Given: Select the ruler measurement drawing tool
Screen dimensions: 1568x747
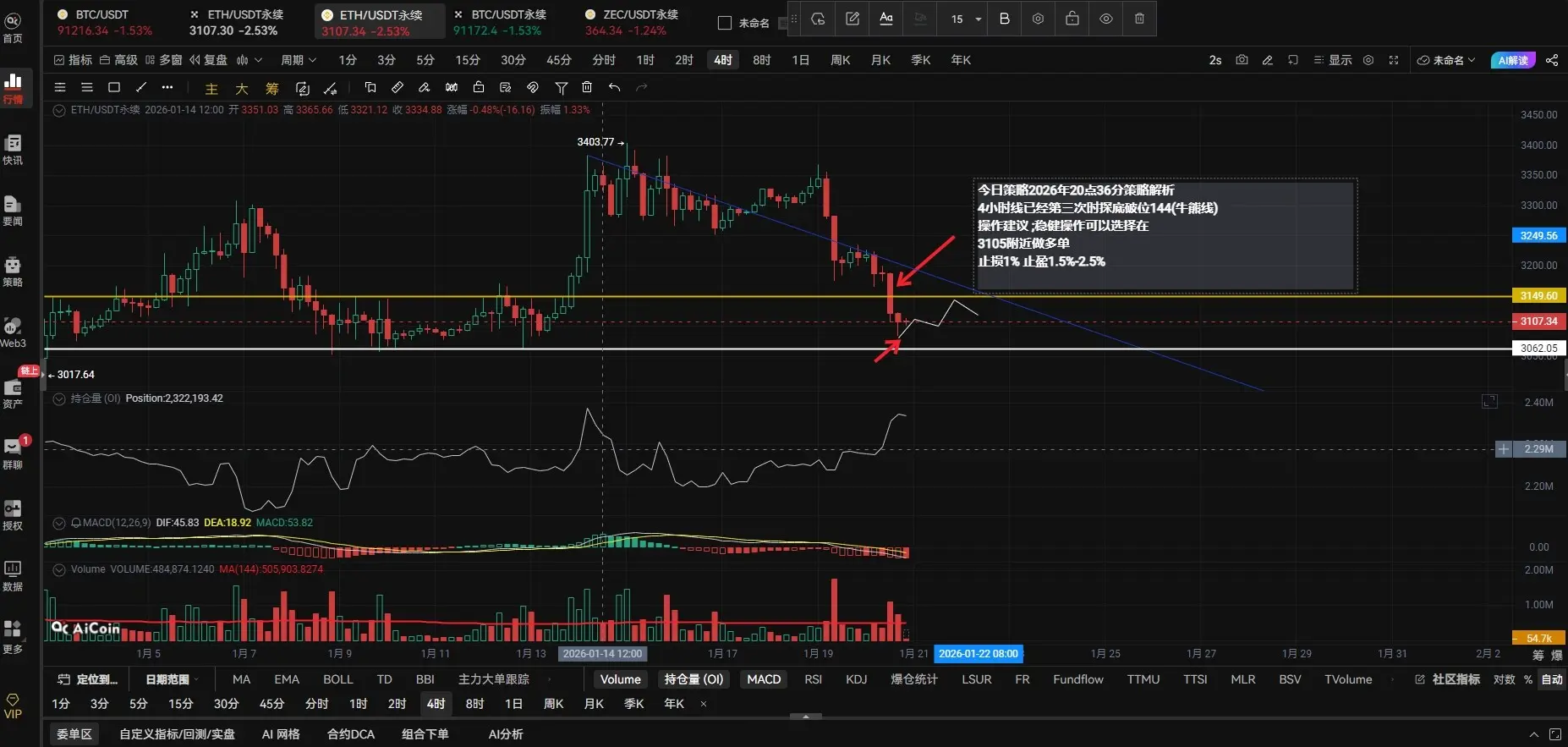Looking at the screenshot, I should (397, 87).
